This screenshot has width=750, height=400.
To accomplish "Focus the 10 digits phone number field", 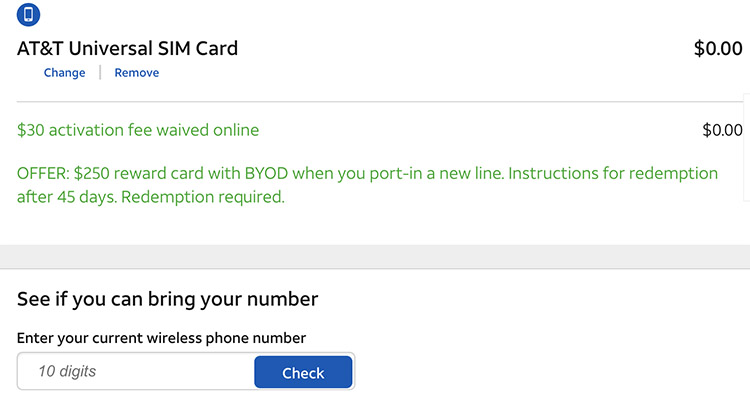I will 136,372.
